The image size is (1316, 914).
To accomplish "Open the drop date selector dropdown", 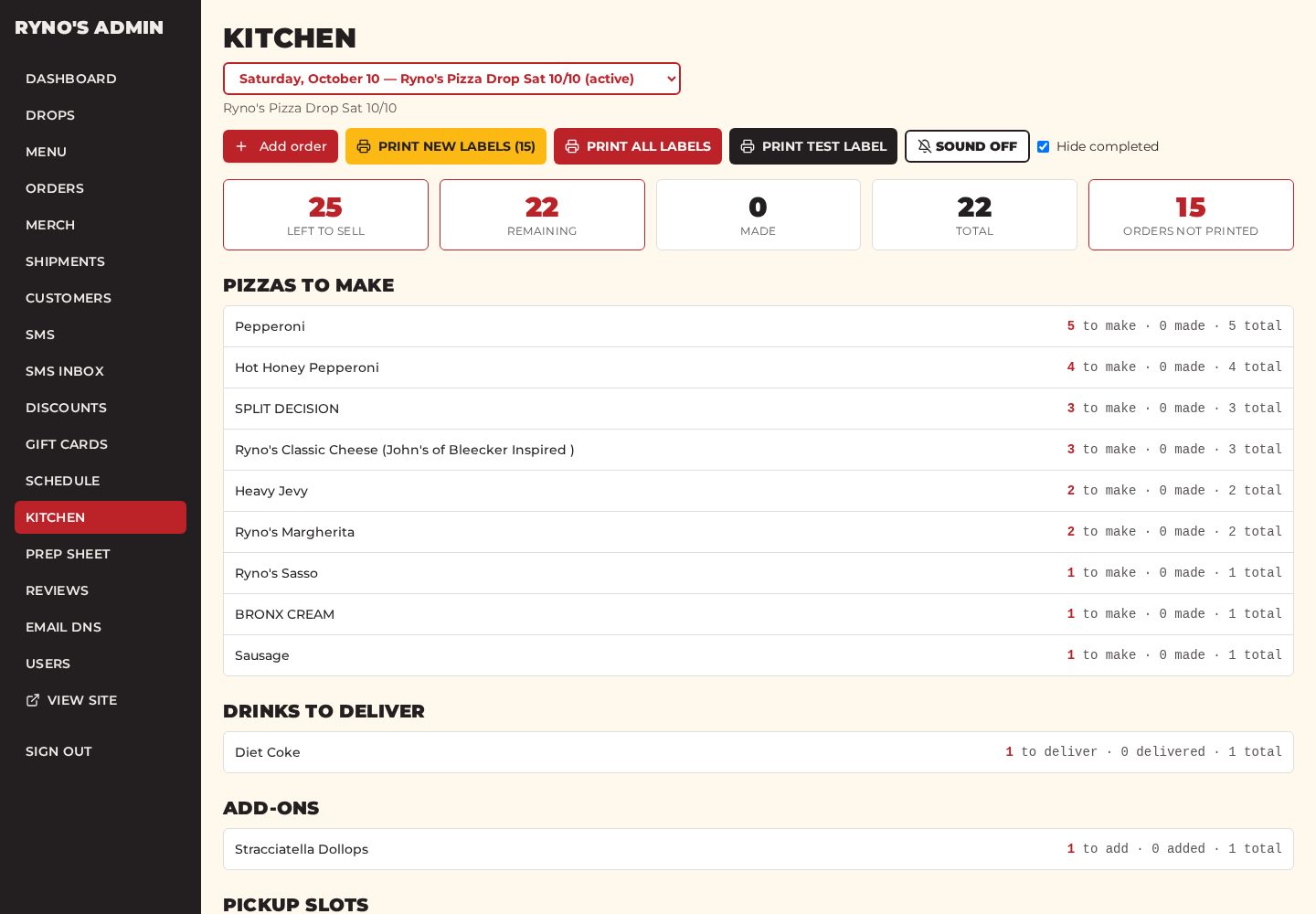I will [x=451, y=79].
